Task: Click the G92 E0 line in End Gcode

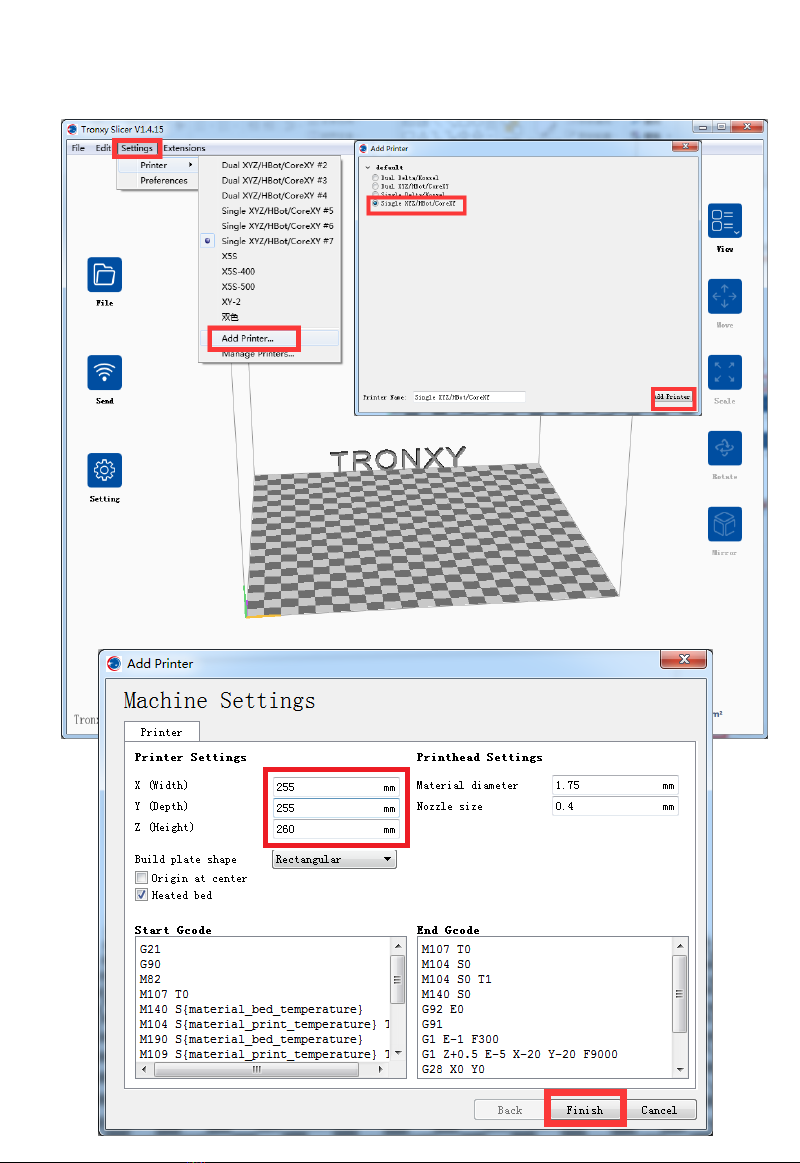Action: 443,1009
